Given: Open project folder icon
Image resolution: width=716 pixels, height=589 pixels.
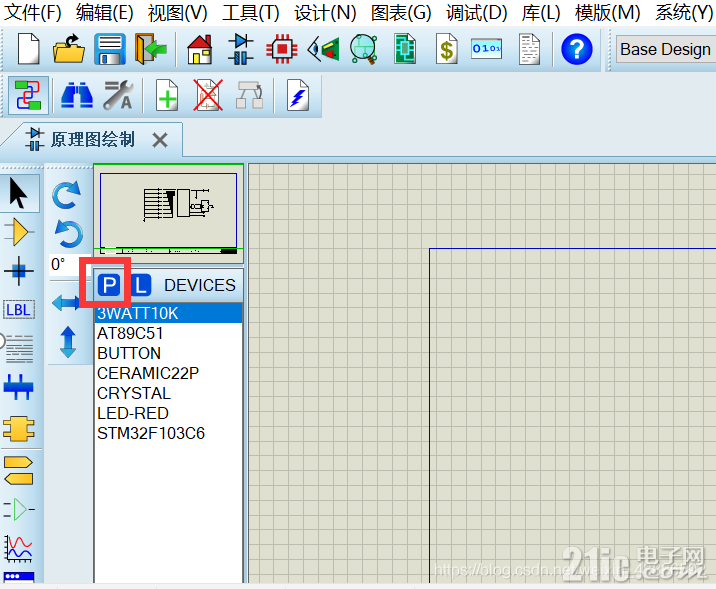Looking at the screenshot, I should (x=68, y=49).
